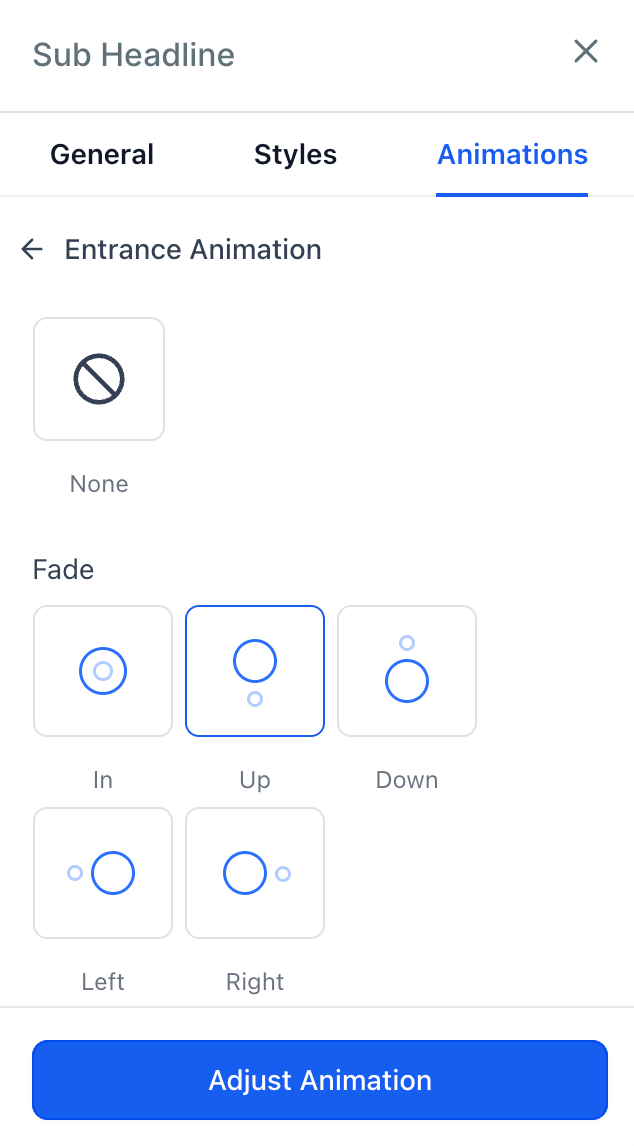Click the "Down" animation label
634x1146 pixels.
[x=407, y=780]
